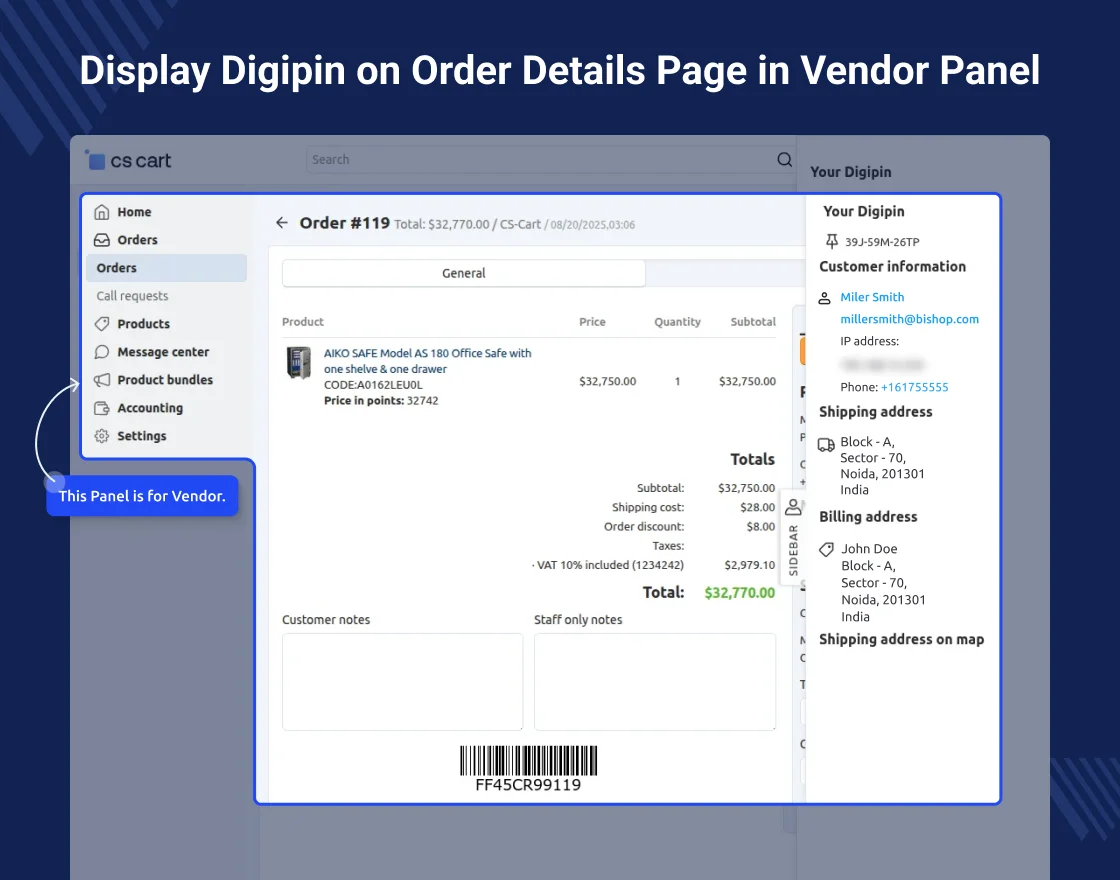Viewport: 1120px width, 880px height.
Task: Click the Shipping address on map heading
Action: (901, 639)
